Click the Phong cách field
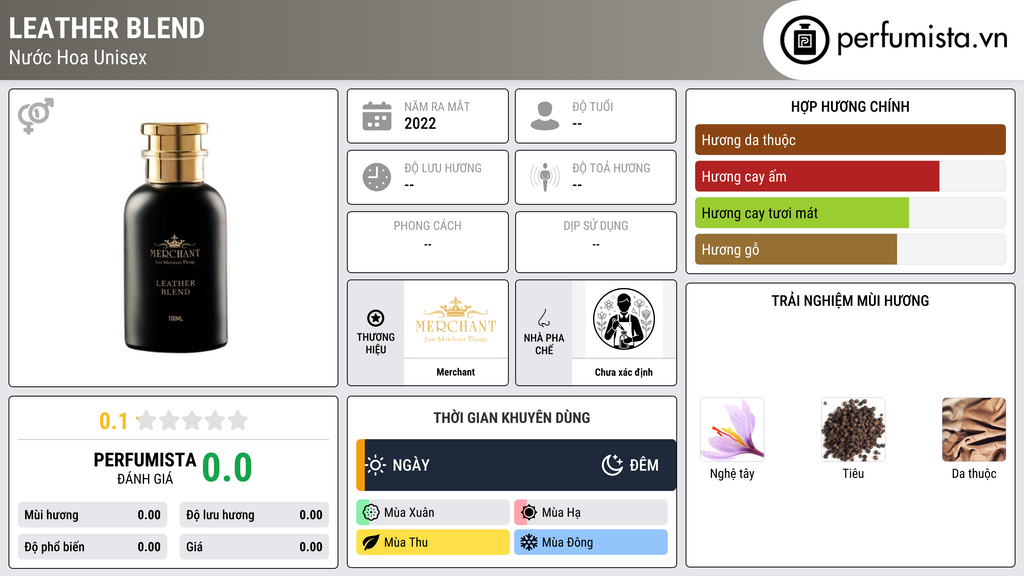This screenshot has height=576, width=1024. 428,242
